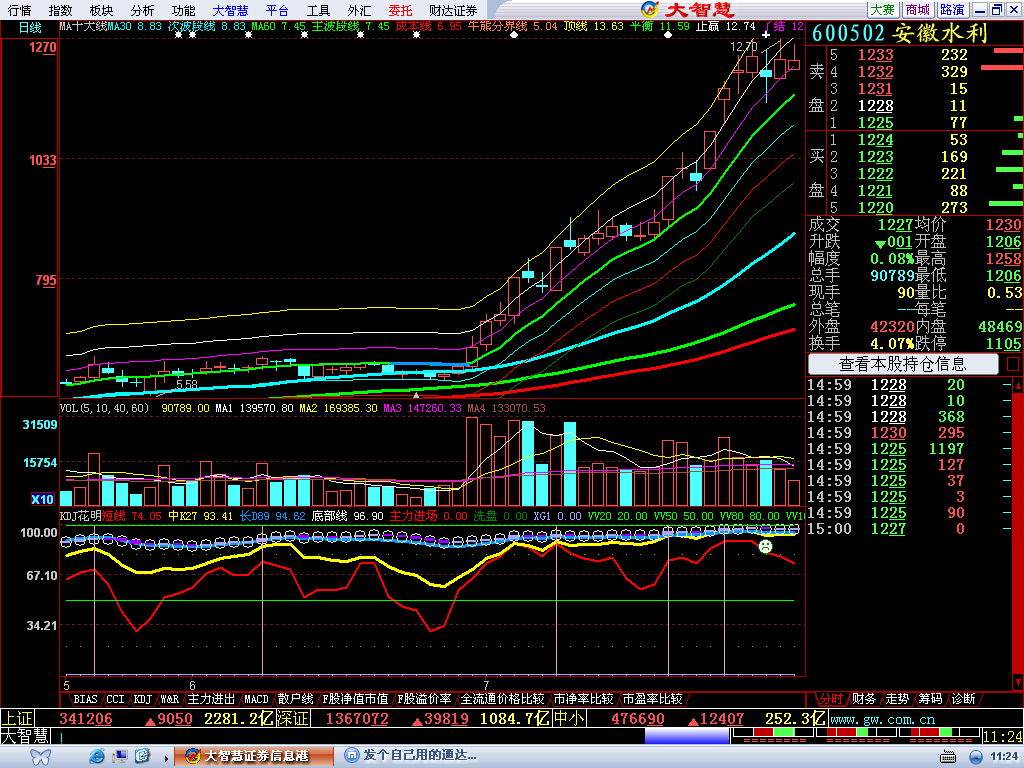Click the trade list scroll down arrow
The height and width of the screenshot is (768, 1024).
1017,682
